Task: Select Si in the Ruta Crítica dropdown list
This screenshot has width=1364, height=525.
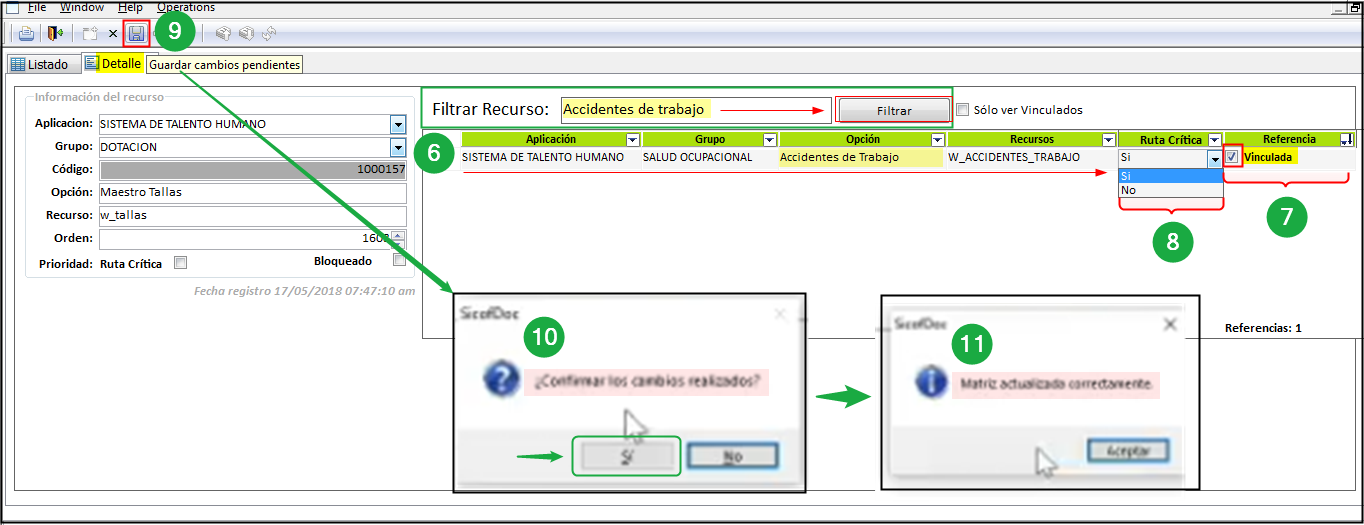Action: [x=1170, y=175]
